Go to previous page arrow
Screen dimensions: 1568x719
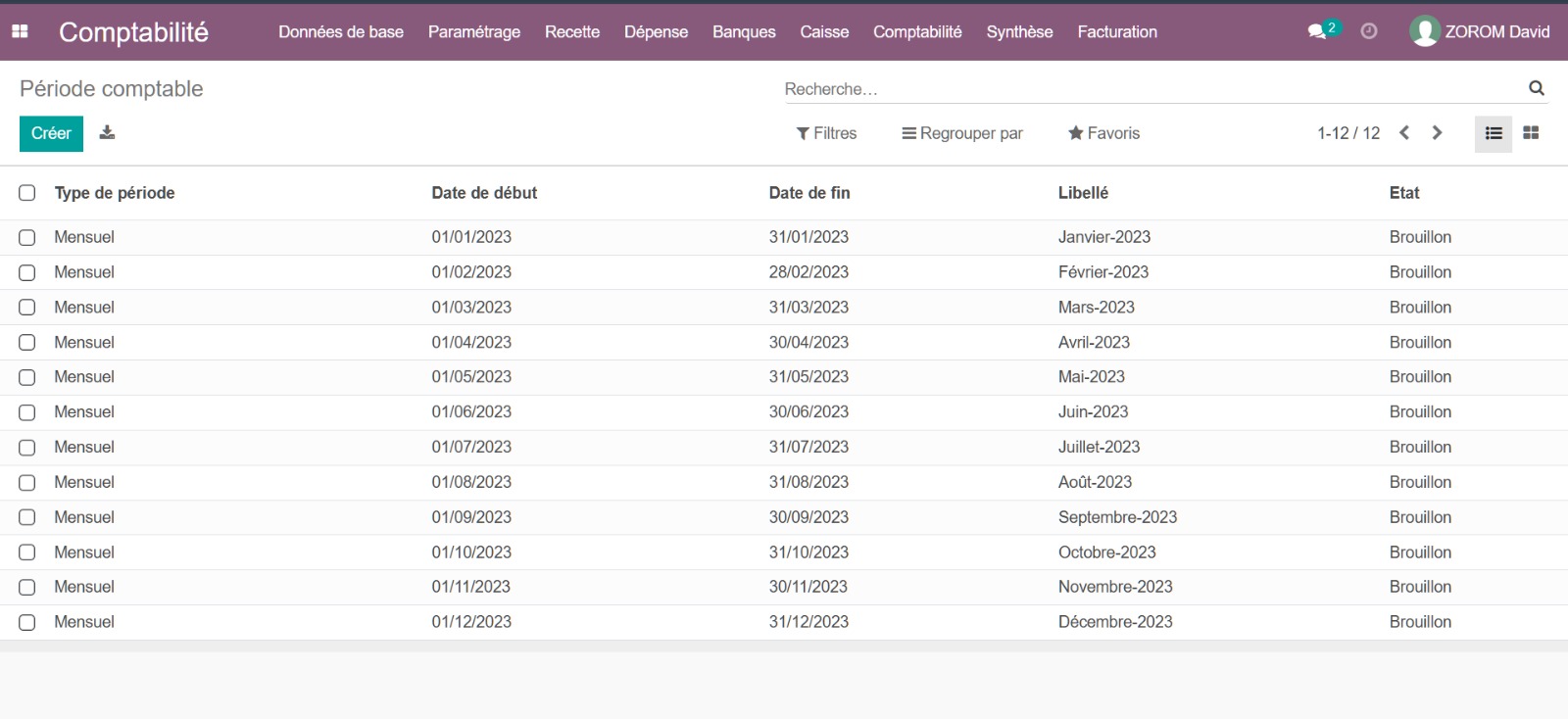(x=1404, y=133)
